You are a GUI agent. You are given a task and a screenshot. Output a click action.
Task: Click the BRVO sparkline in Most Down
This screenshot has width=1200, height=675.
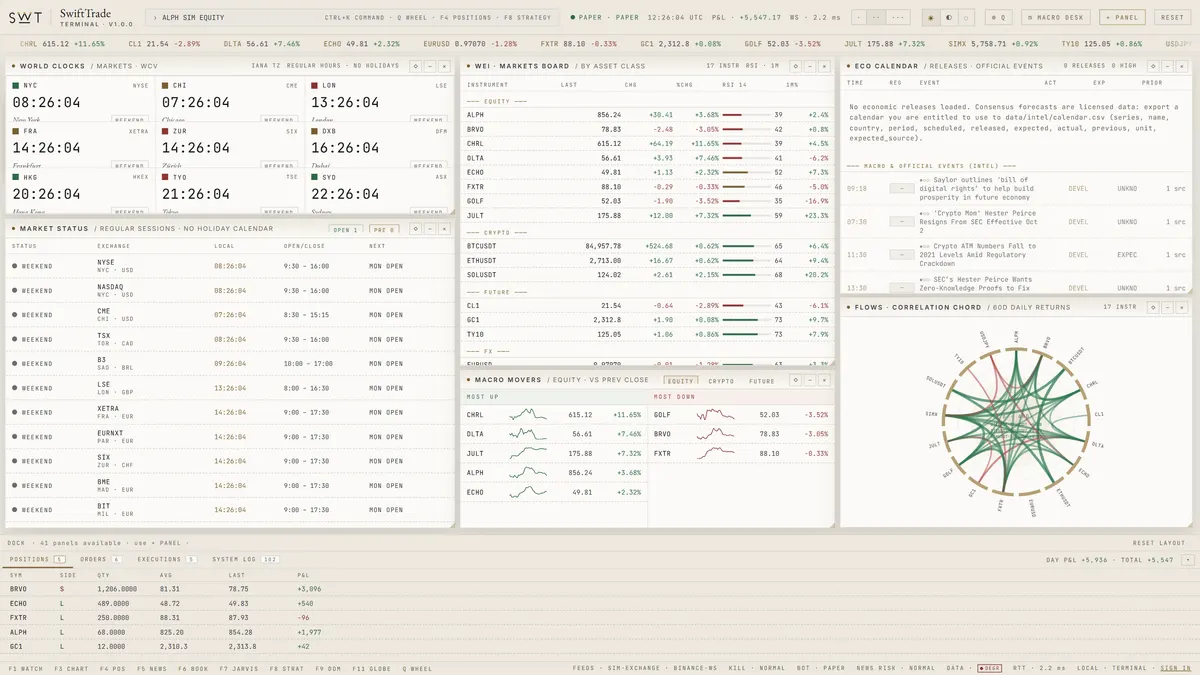tap(716, 434)
